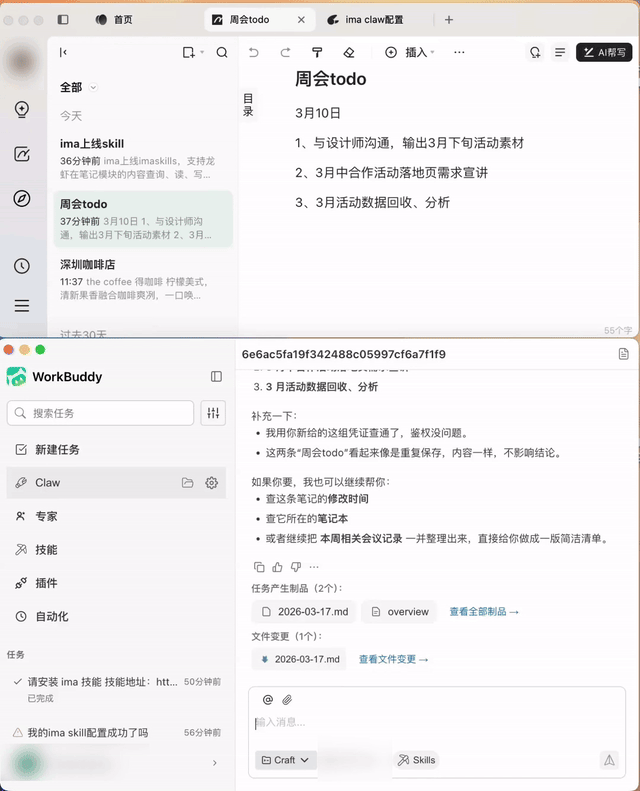Select Claw in WorkBuddy sidebar

pyautogui.click(x=116, y=483)
